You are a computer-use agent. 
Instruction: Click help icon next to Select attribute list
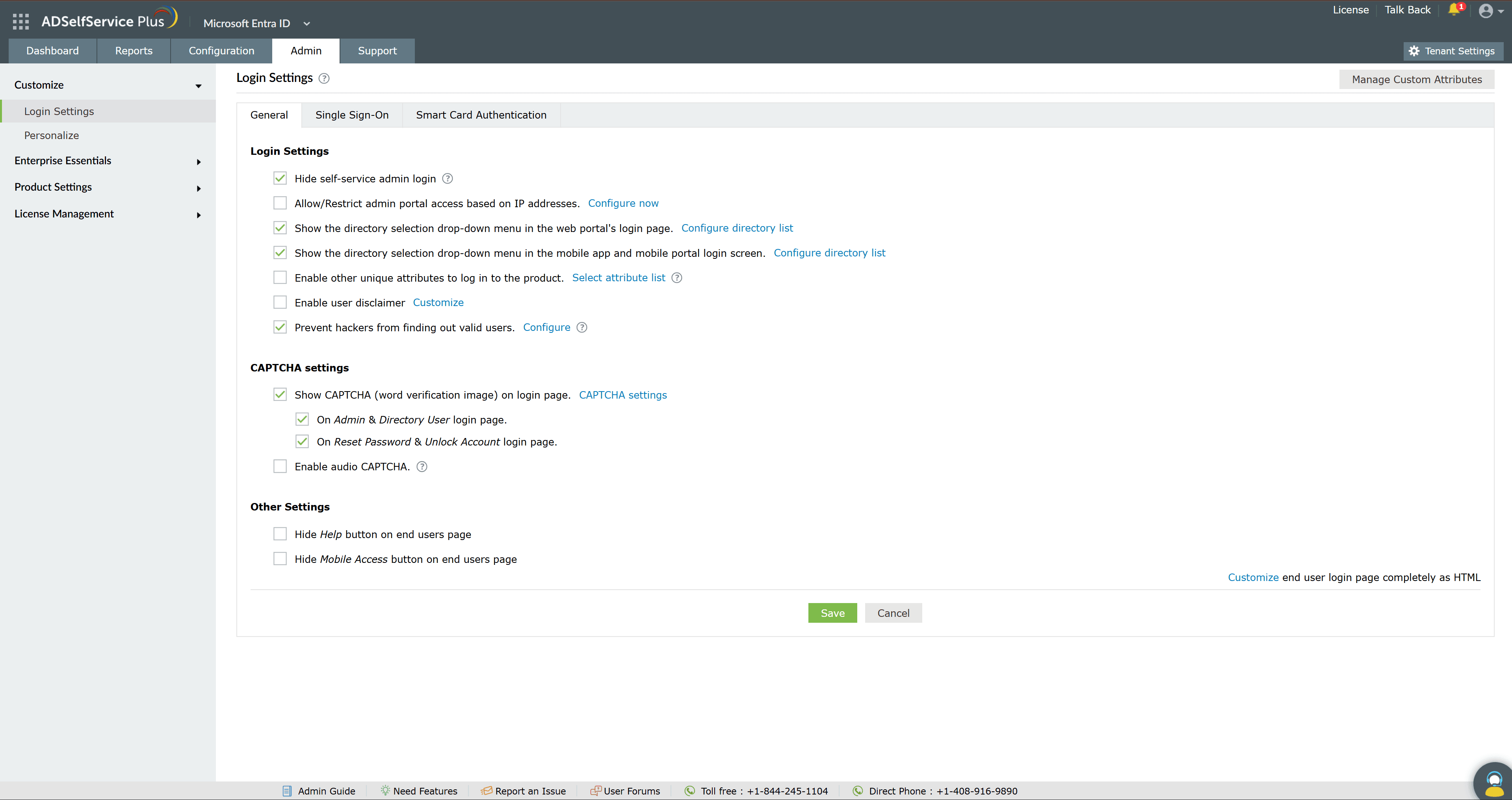(x=677, y=278)
